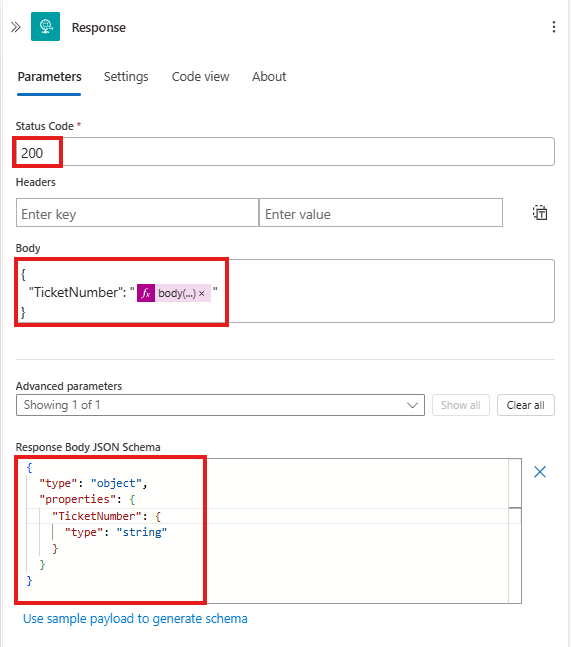Collapse the panel using the double chevron
This screenshot has height=647, width=571.
tap(15, 27)
